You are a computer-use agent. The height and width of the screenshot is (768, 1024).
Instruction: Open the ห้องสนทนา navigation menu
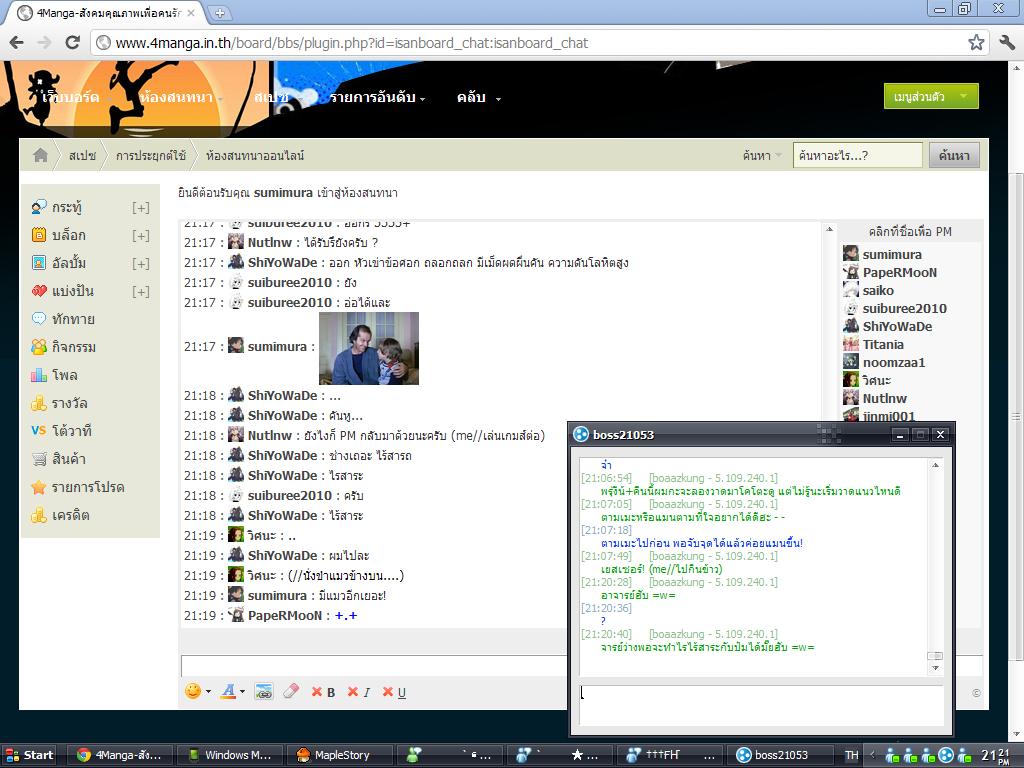coord(181,97)
